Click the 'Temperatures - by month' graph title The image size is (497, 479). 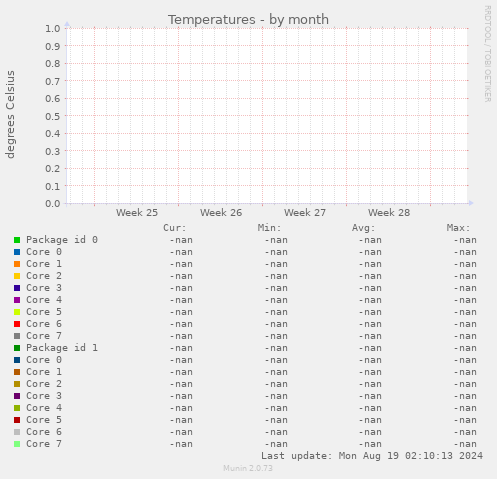point(248,20)
